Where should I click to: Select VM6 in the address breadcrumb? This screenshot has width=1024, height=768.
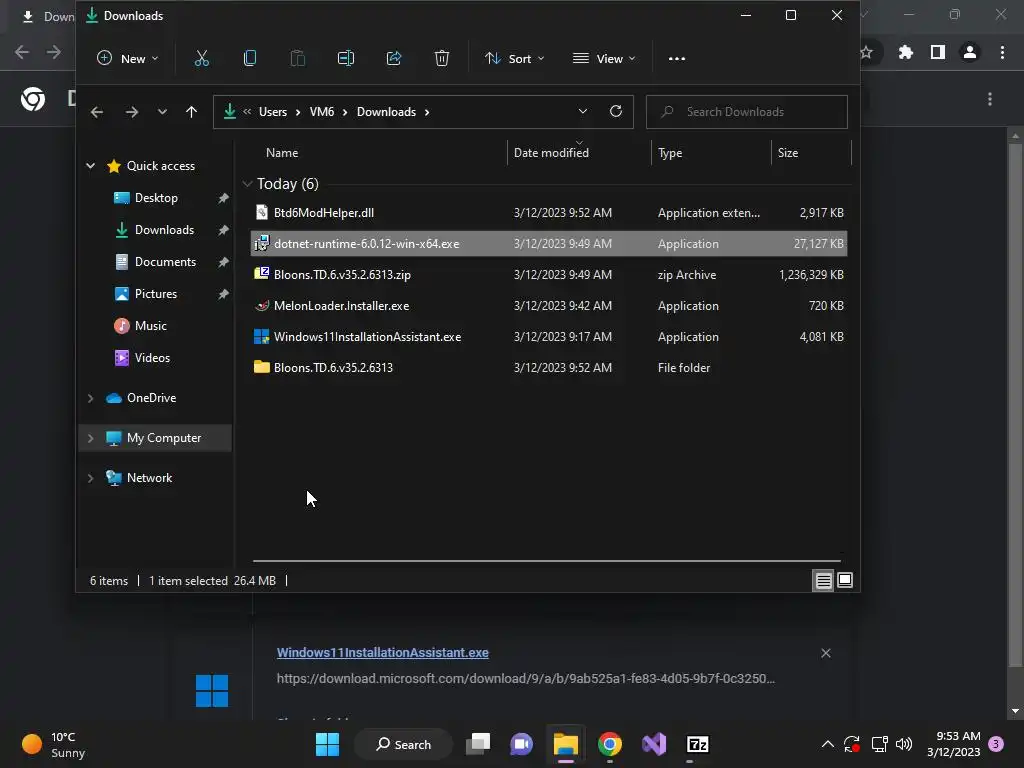point(322,112)
